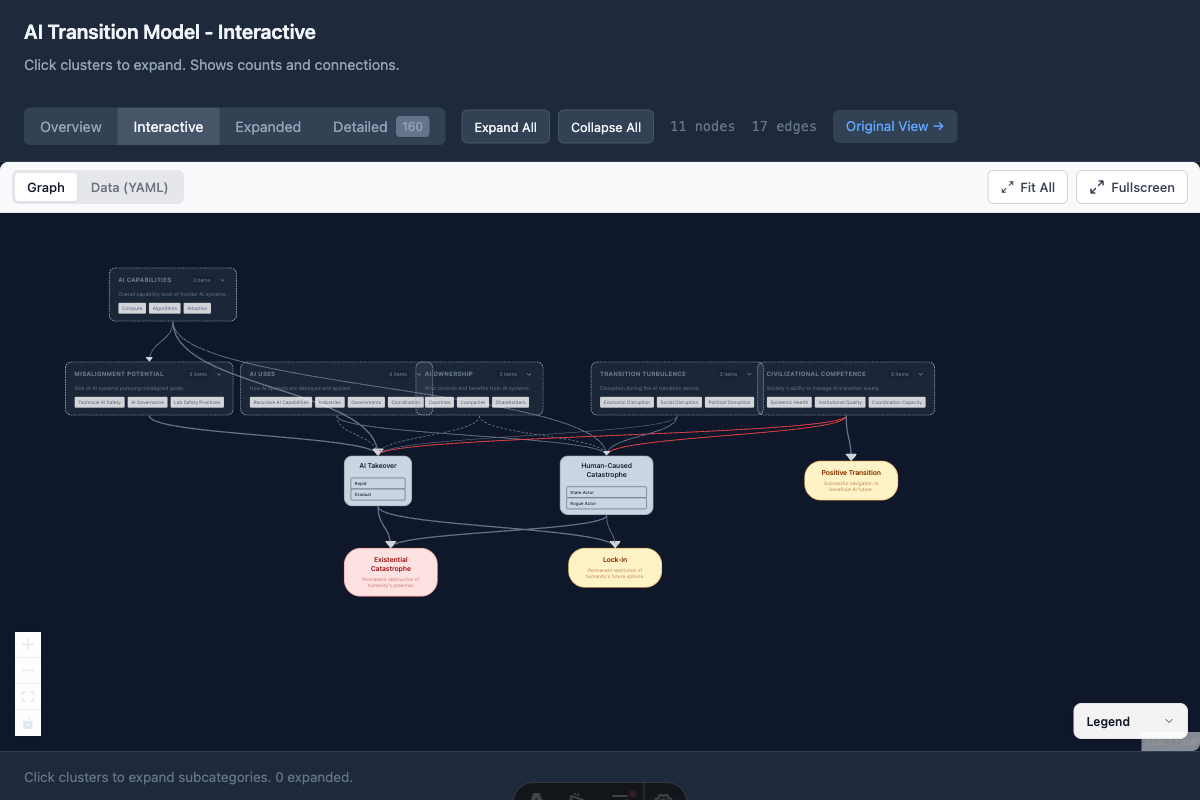Follow the Original View link
The height and width of the screenshot is (800, 1200).
click(x=894, y=126)
